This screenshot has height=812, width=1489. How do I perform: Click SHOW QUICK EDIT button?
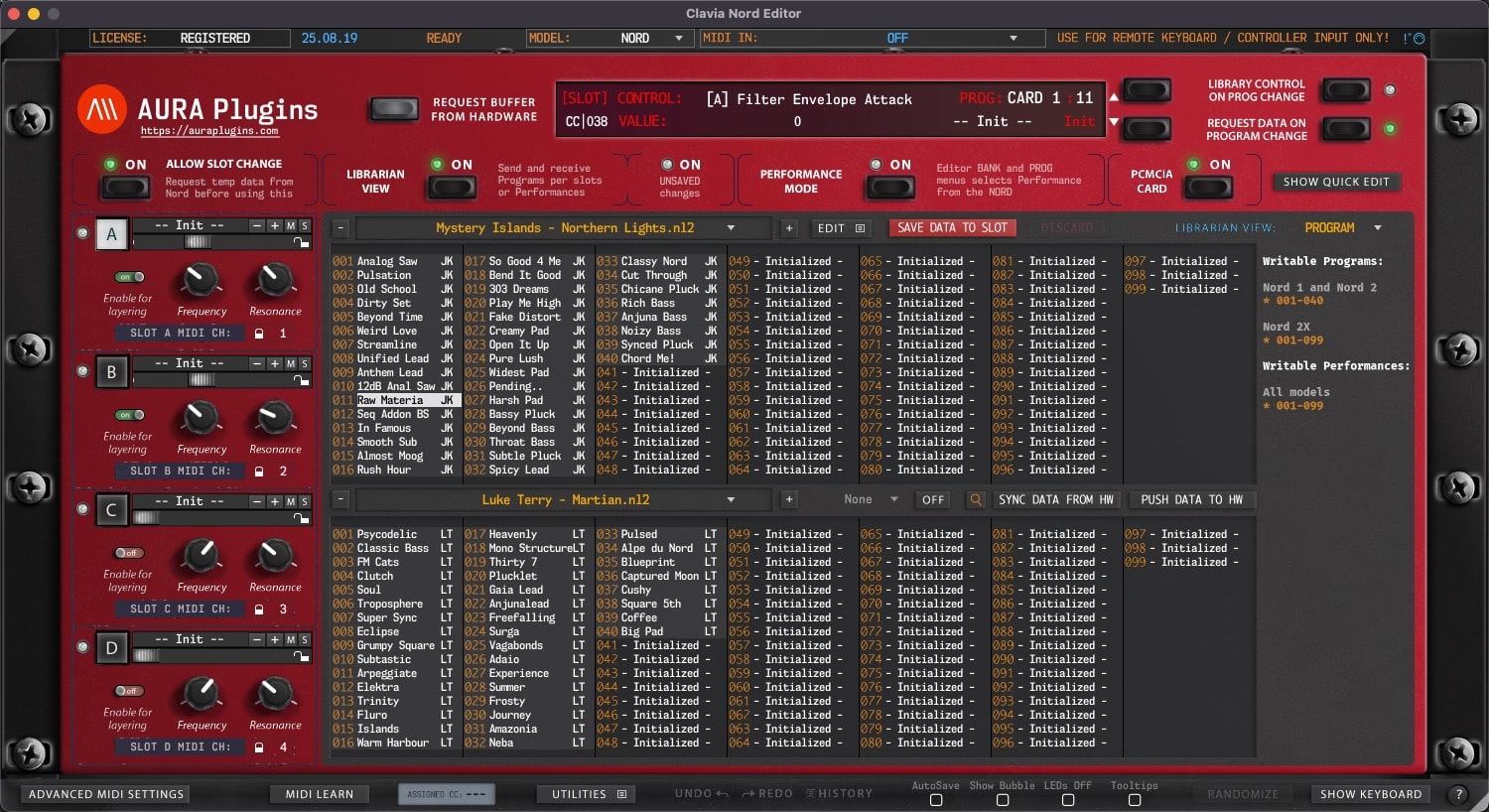click(1336, 183)
